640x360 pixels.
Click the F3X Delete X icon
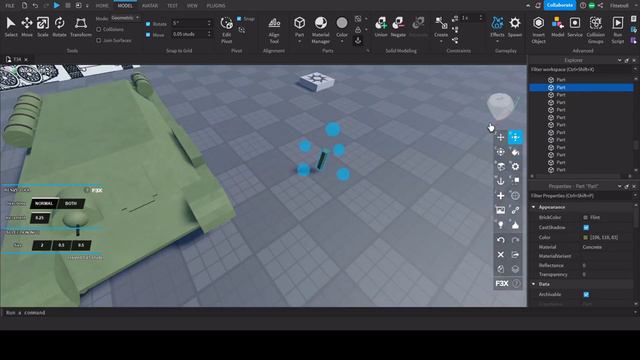pyautogui.click(x=500, y=255)
